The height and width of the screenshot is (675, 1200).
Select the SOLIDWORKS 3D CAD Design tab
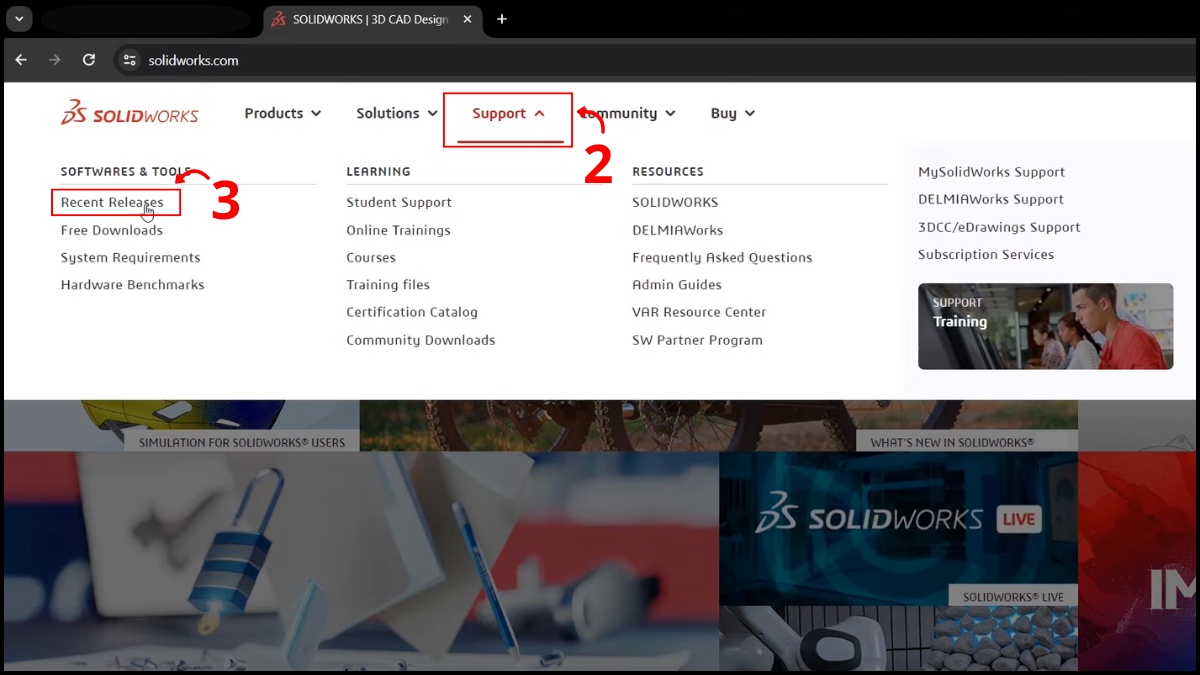[370, 19]
